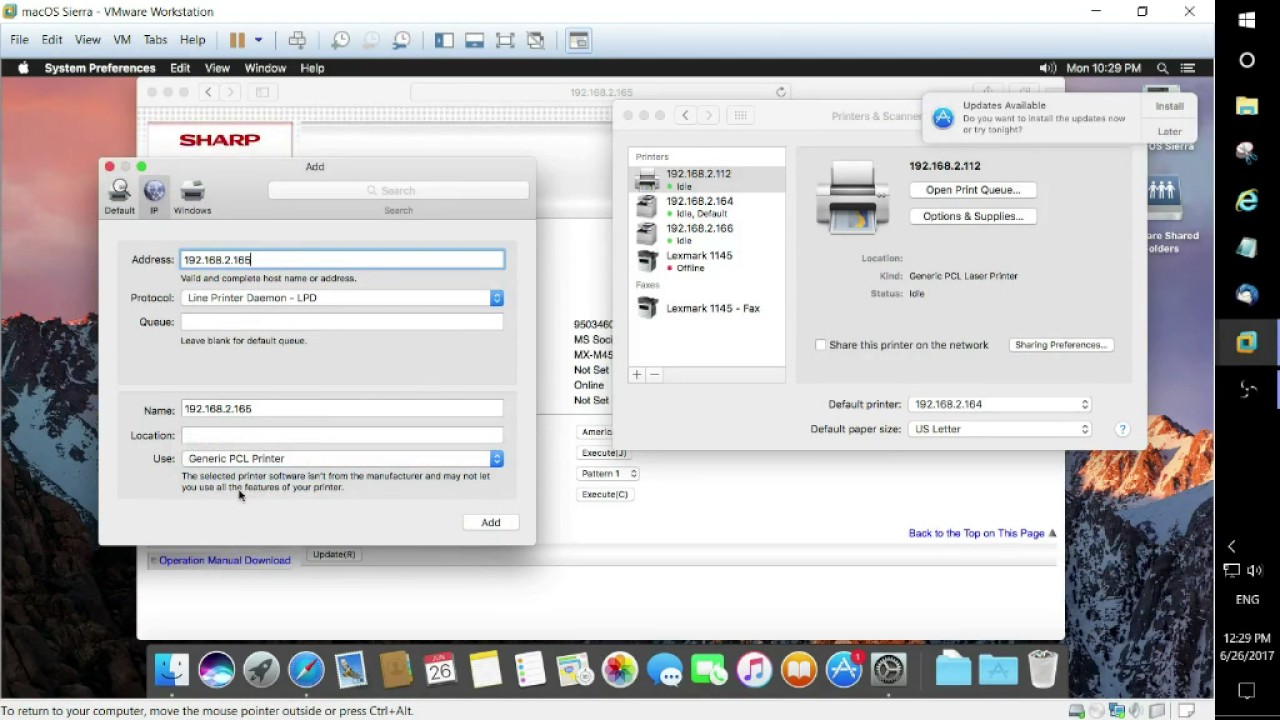Screen dimensions: 1280x720
Task: Open Safari from the Dock
Action: (306, 670)
